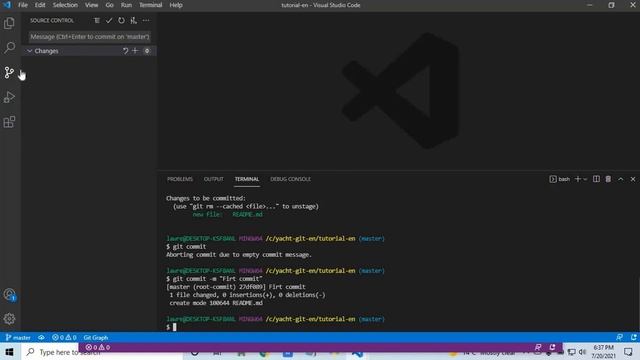Switch to the Debug Console tab

[290, 179]
